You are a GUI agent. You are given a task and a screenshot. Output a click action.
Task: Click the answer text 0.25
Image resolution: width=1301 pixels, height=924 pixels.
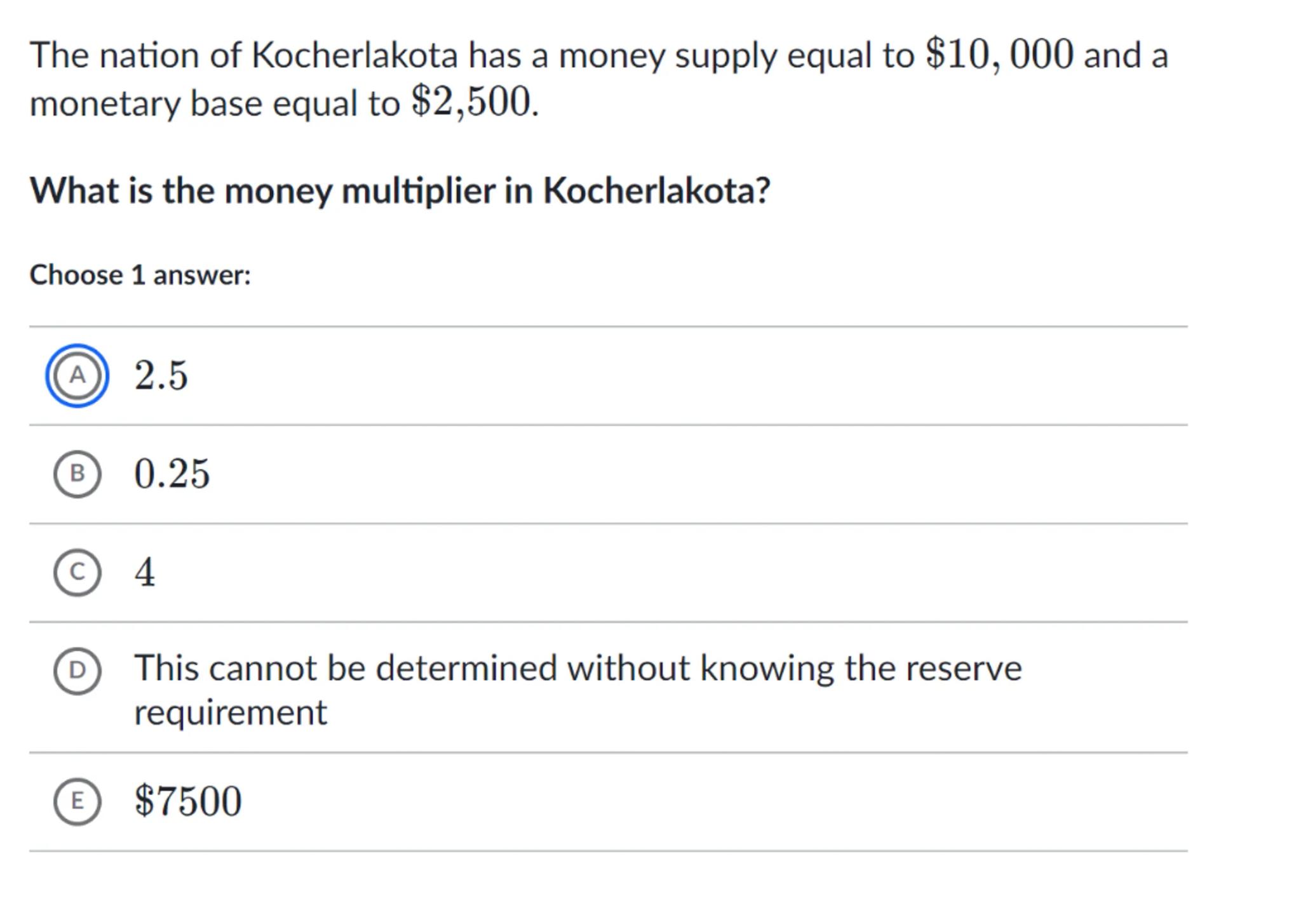point(172,474)
